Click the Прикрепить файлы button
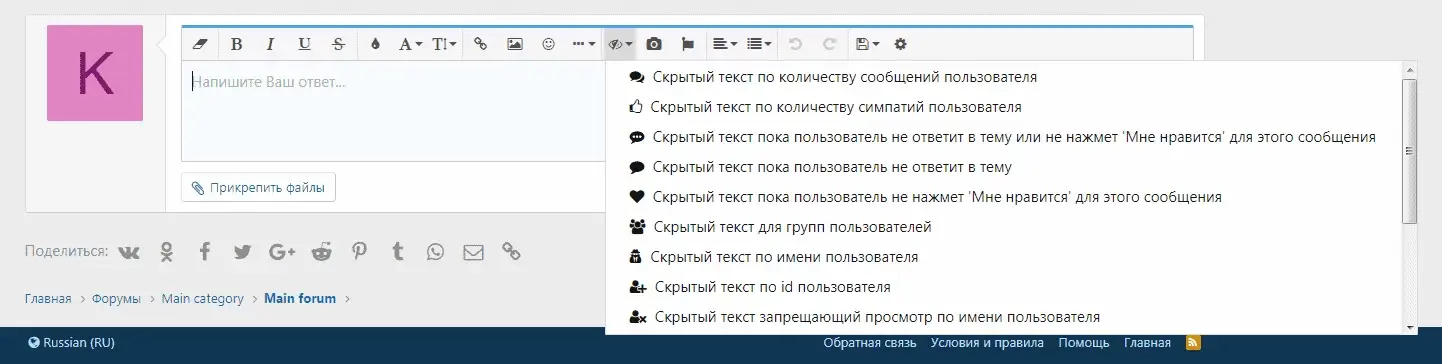The image size is (1442, 364). [258, 187]
